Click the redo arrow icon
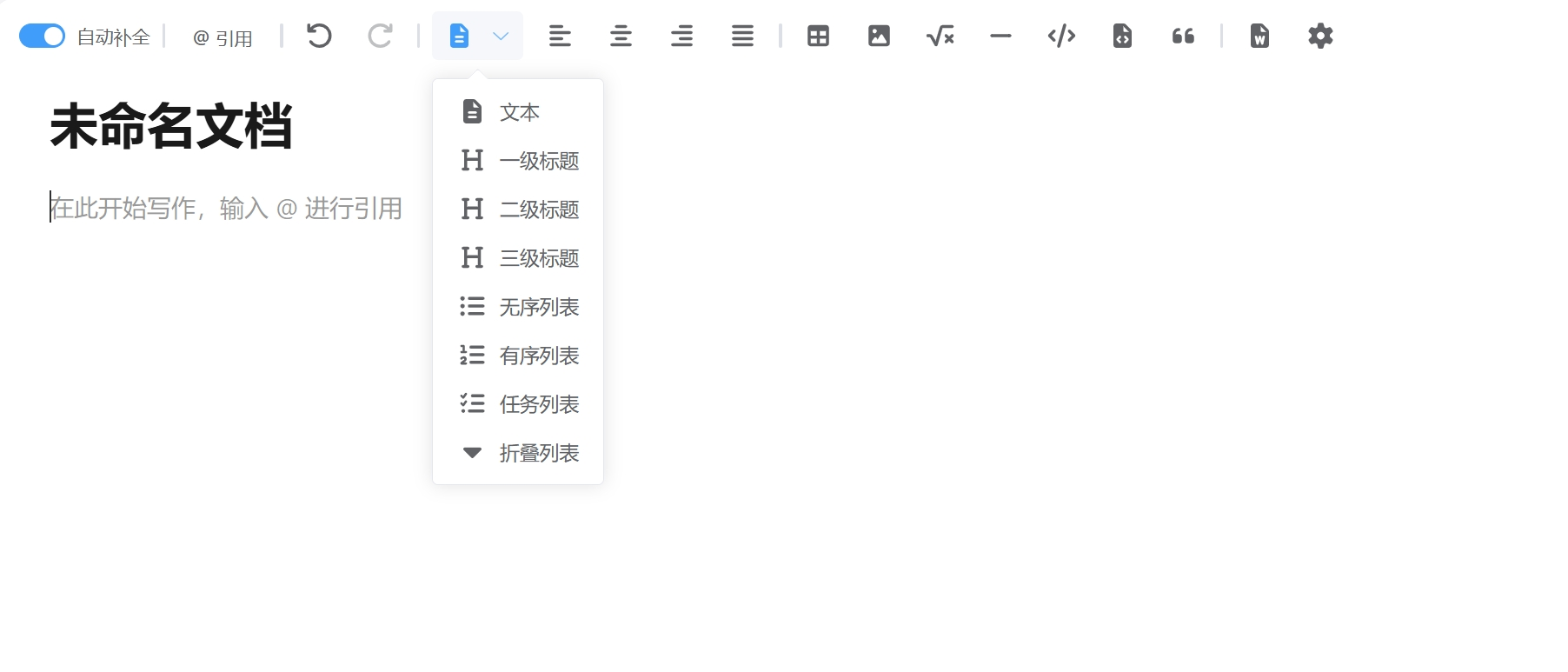The width and height of the screenshot is (1568, 672). tap(380, 36)
